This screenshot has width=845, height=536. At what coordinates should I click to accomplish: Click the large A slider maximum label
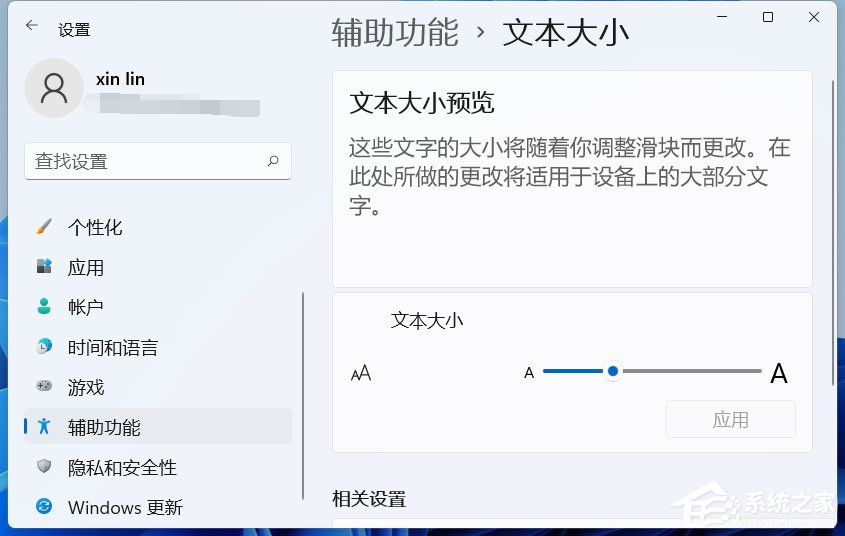click(779, 373)
